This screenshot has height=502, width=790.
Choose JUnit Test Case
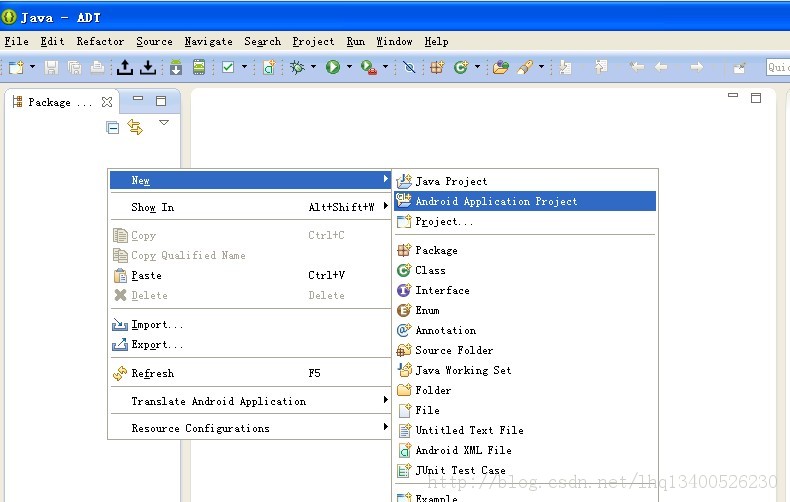click(525, 470)
